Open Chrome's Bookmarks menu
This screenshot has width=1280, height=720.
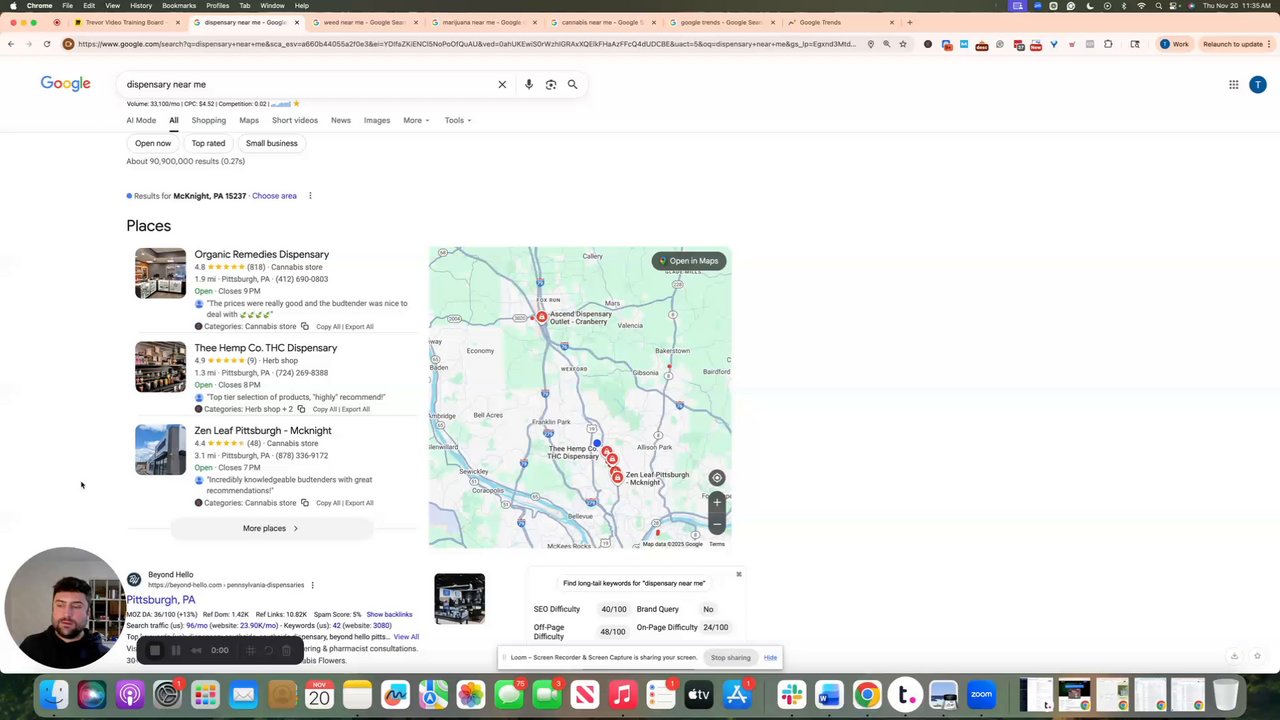tap(179, 5)
